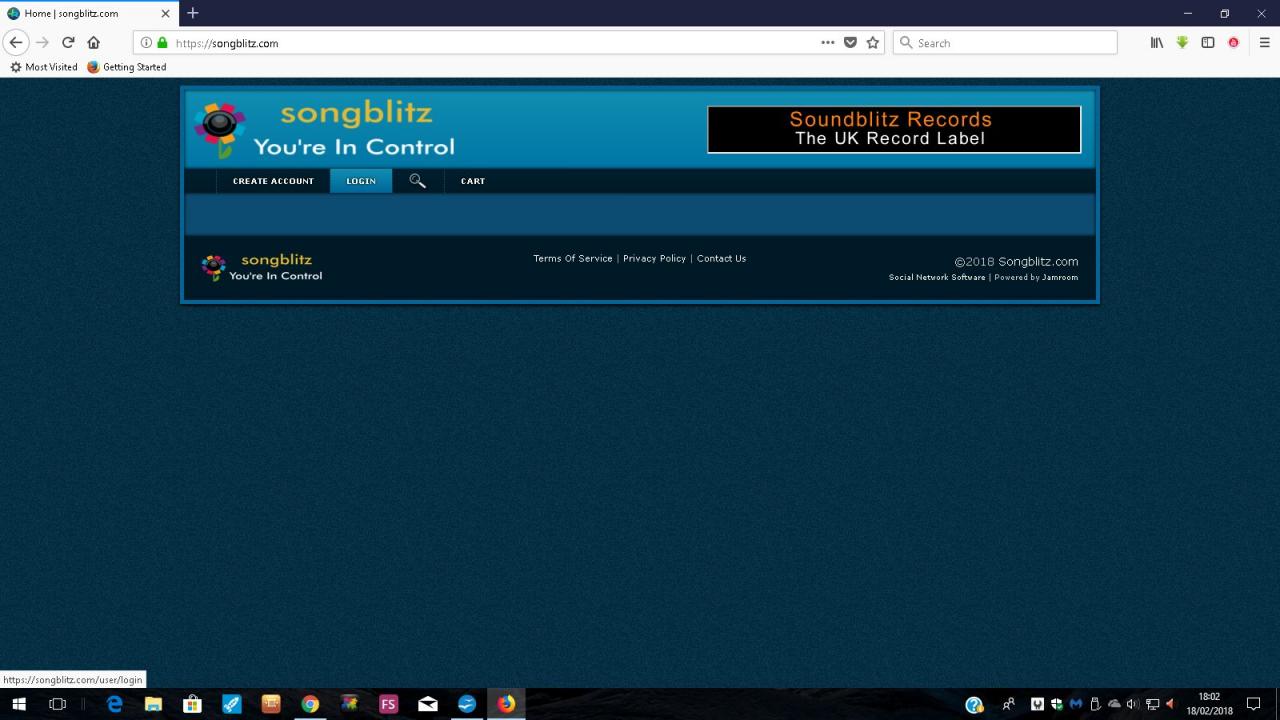Viewport: 1280px width, 720px height.
Task: Open the Firefox Library
Action: pos(1157,43)
